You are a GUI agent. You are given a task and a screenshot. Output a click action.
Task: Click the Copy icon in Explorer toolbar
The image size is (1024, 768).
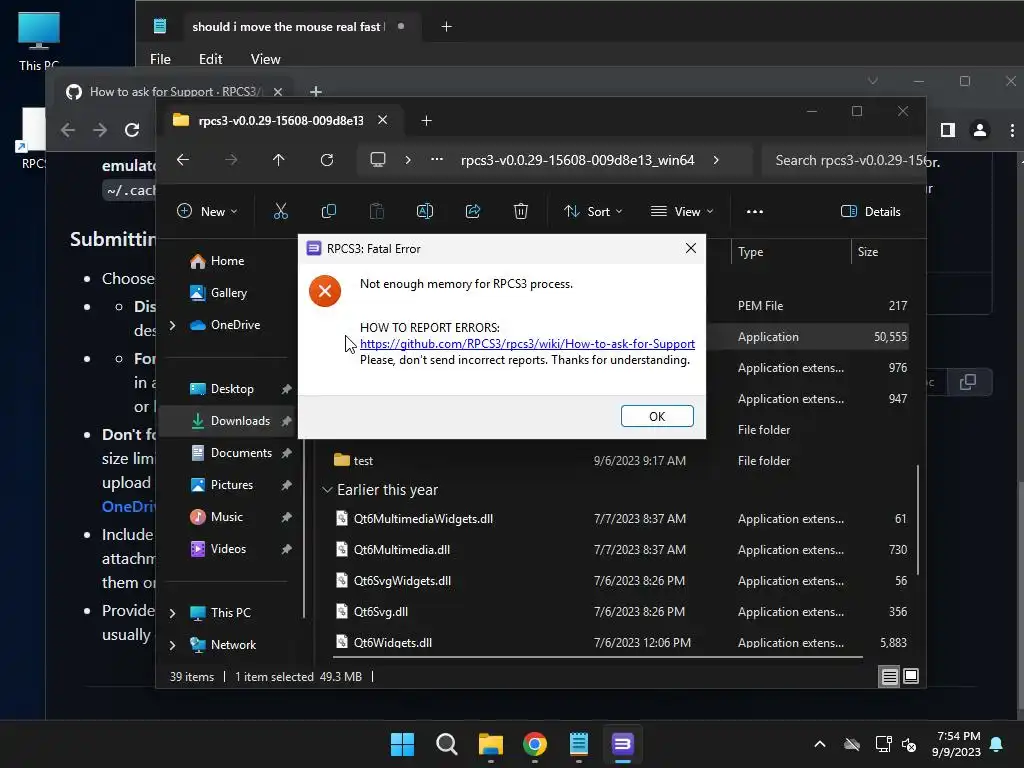tap(329, 211)
